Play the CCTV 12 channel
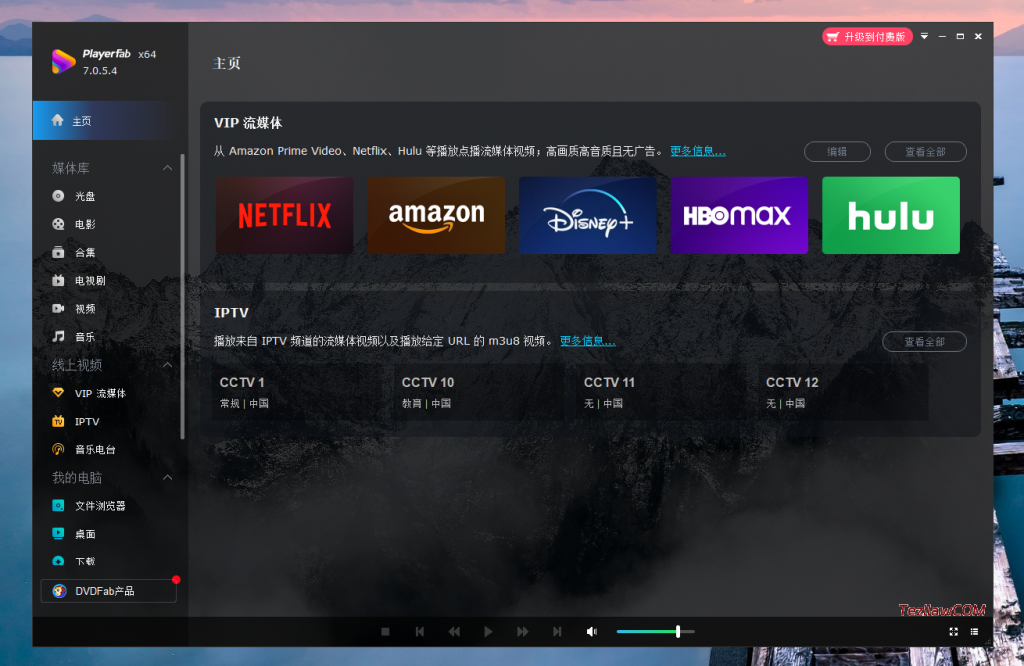Viewport: 1024px width, 666px height. click(x=844, y=392)
